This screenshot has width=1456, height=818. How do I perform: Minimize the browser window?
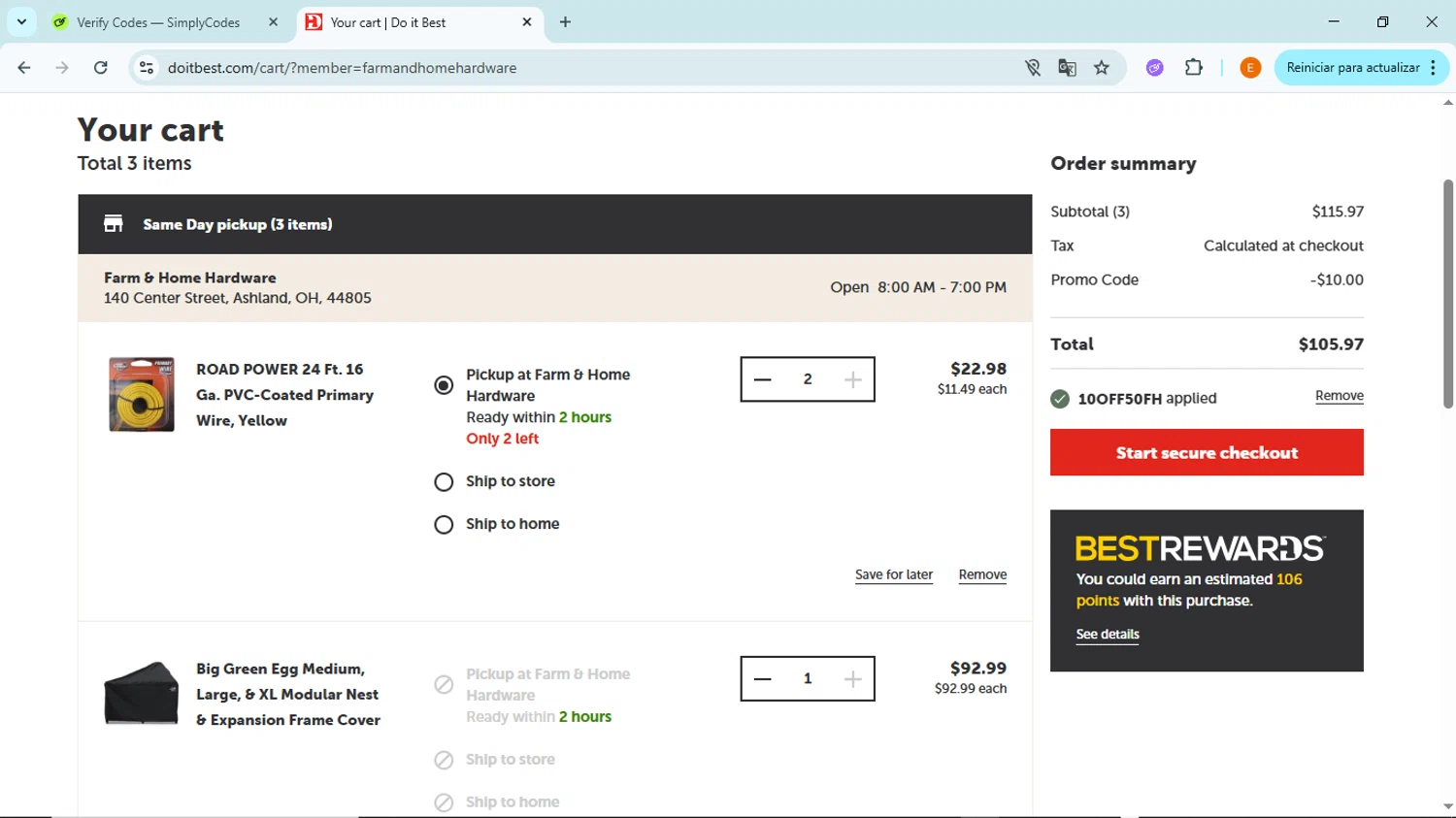(1334, 21)
